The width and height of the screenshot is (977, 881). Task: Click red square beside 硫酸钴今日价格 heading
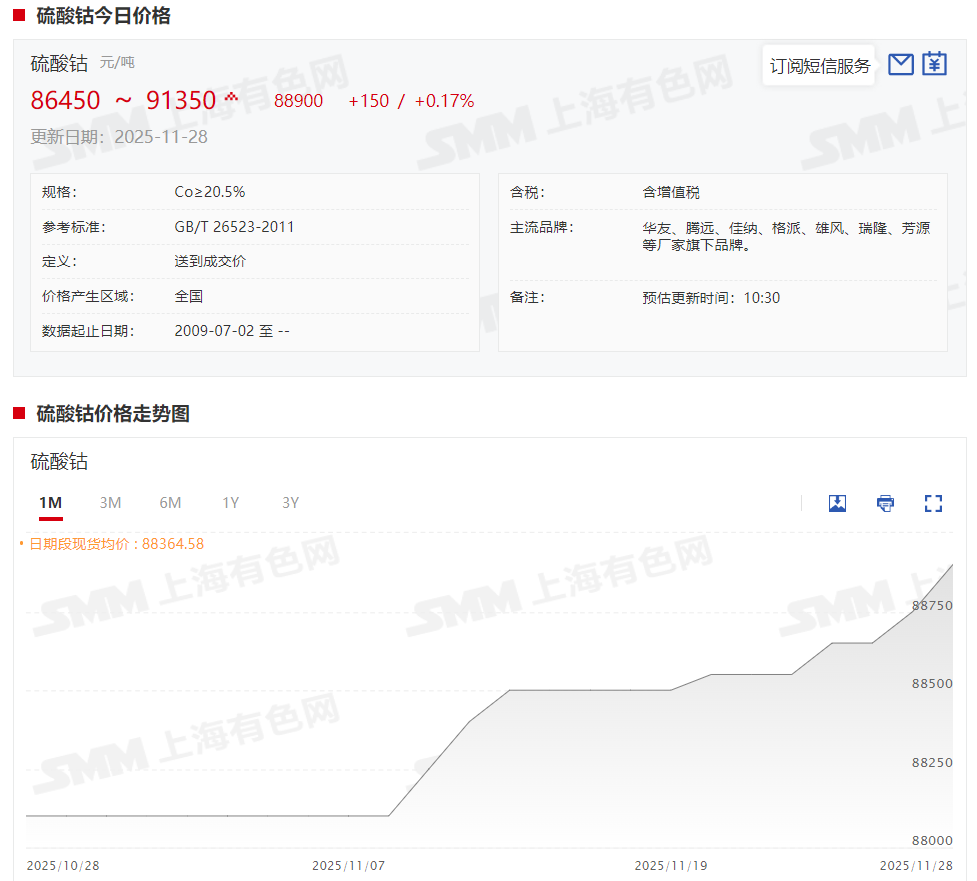[x=19, y=15]
